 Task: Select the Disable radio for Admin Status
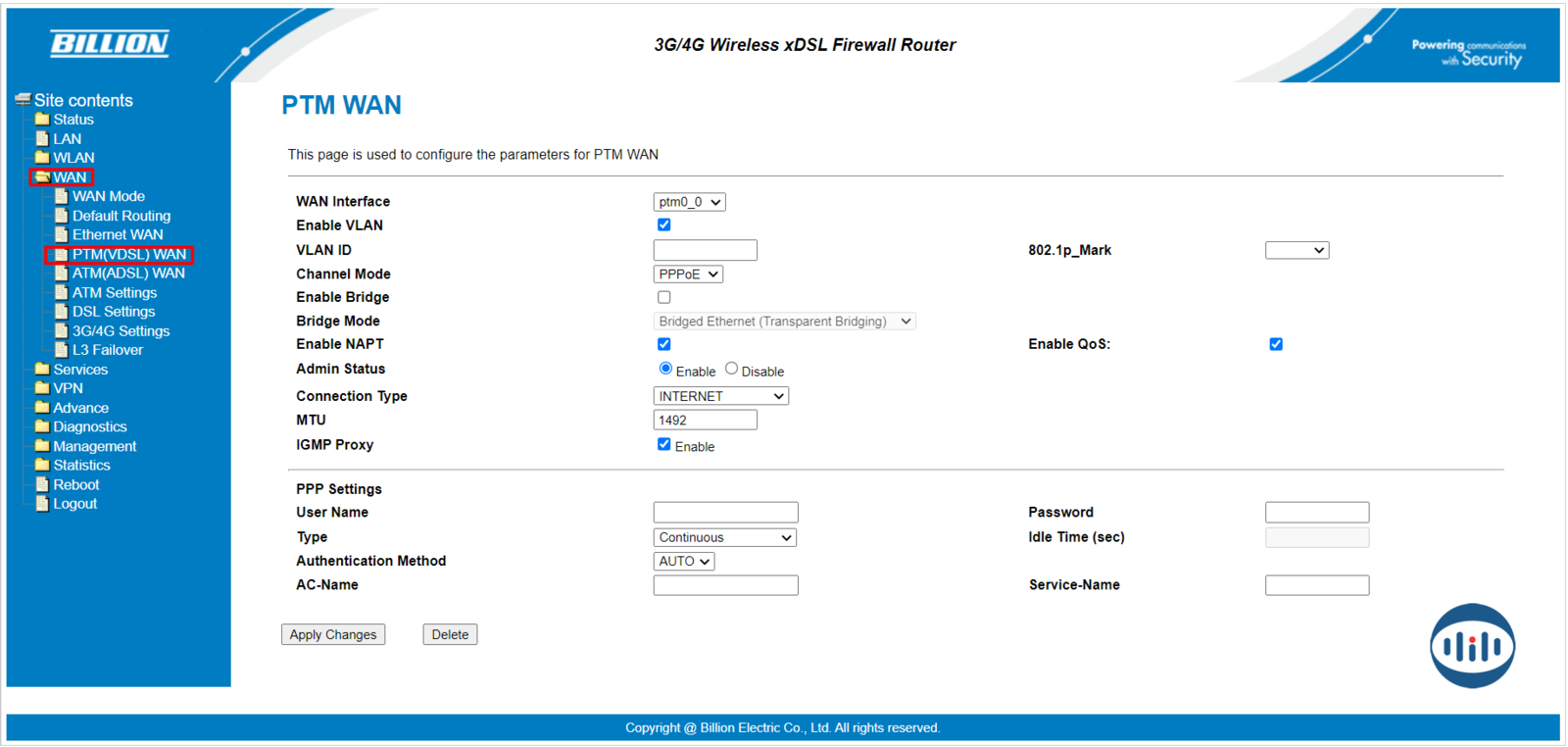(731, 370)
